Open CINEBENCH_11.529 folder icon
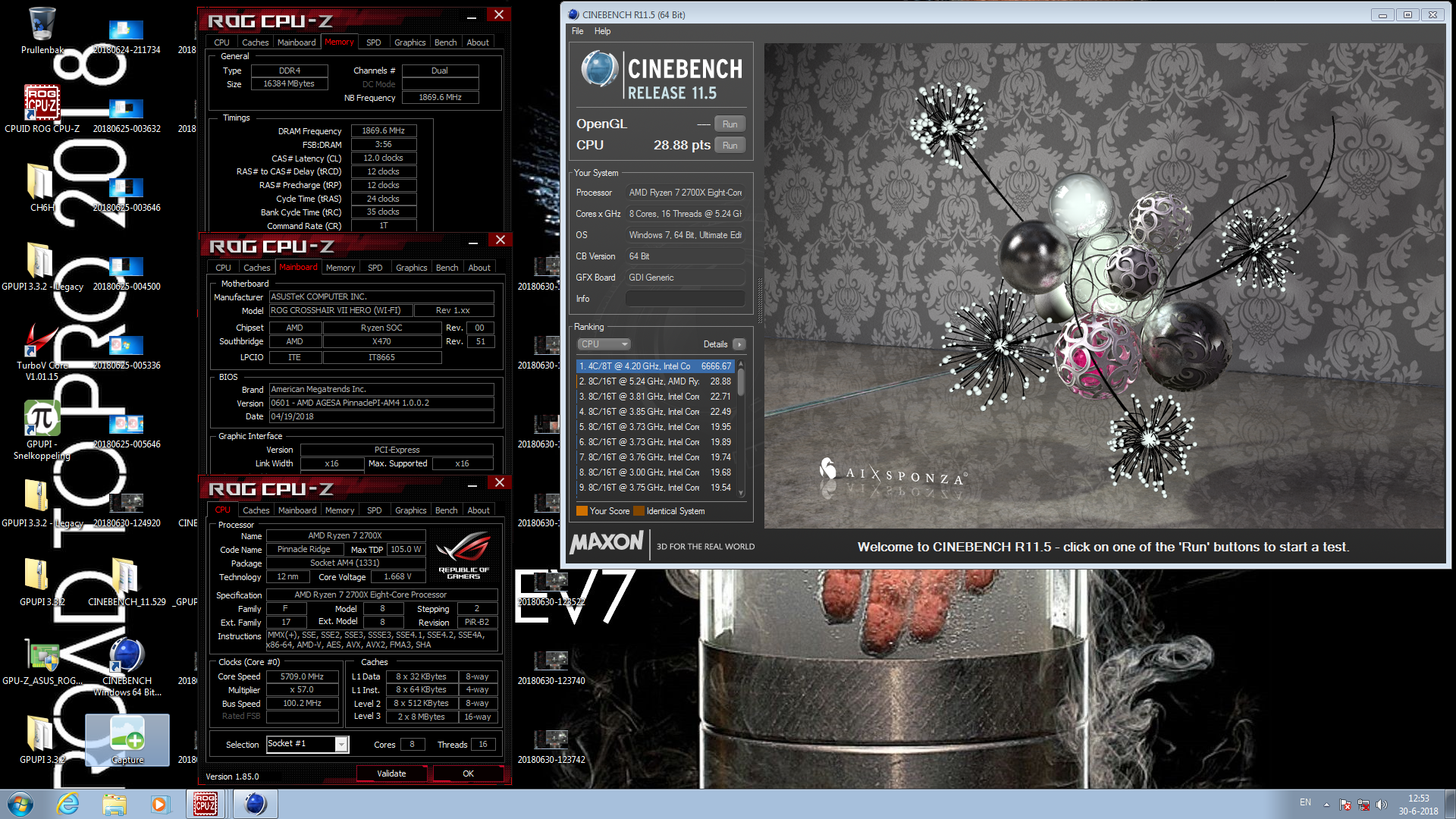Viewport: 1456px width, 819px height. pos(127,582)
